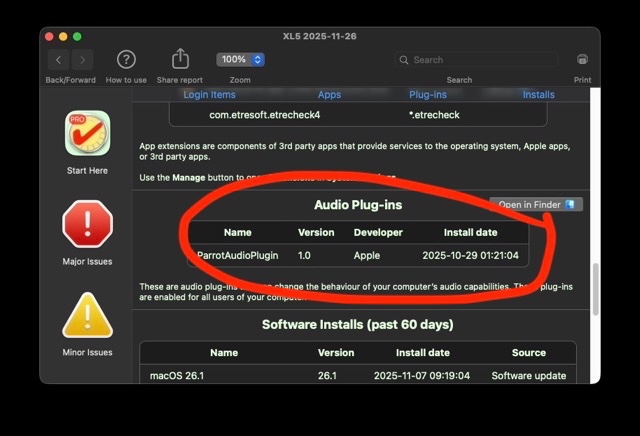Click the Audio Plug-ins heading
This screenshot has height=436, width=640.
coord(358,205)
